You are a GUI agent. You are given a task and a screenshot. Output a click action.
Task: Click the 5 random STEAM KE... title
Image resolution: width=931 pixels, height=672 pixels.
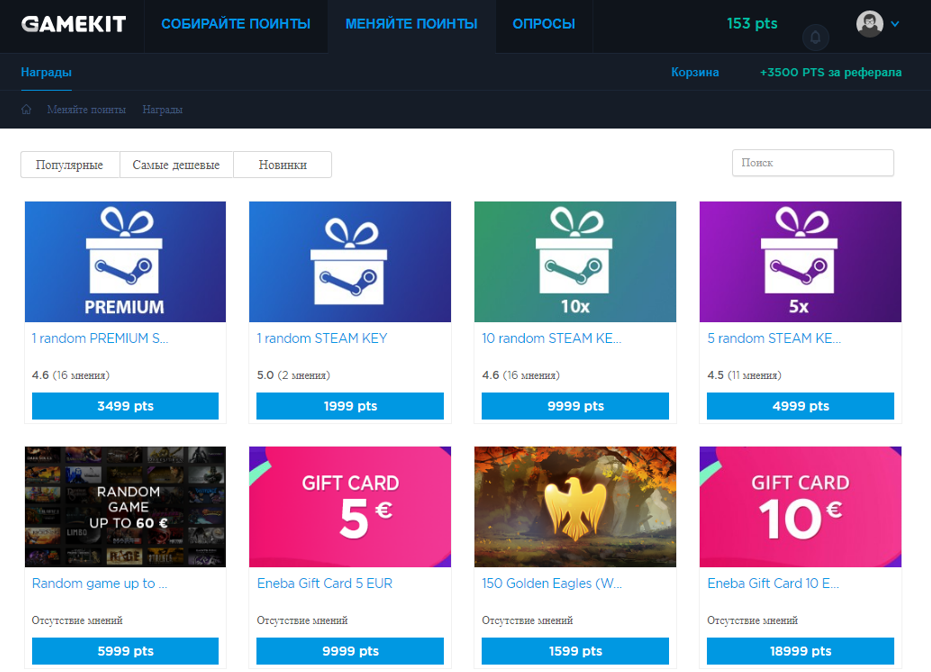[x=774, y=338]
